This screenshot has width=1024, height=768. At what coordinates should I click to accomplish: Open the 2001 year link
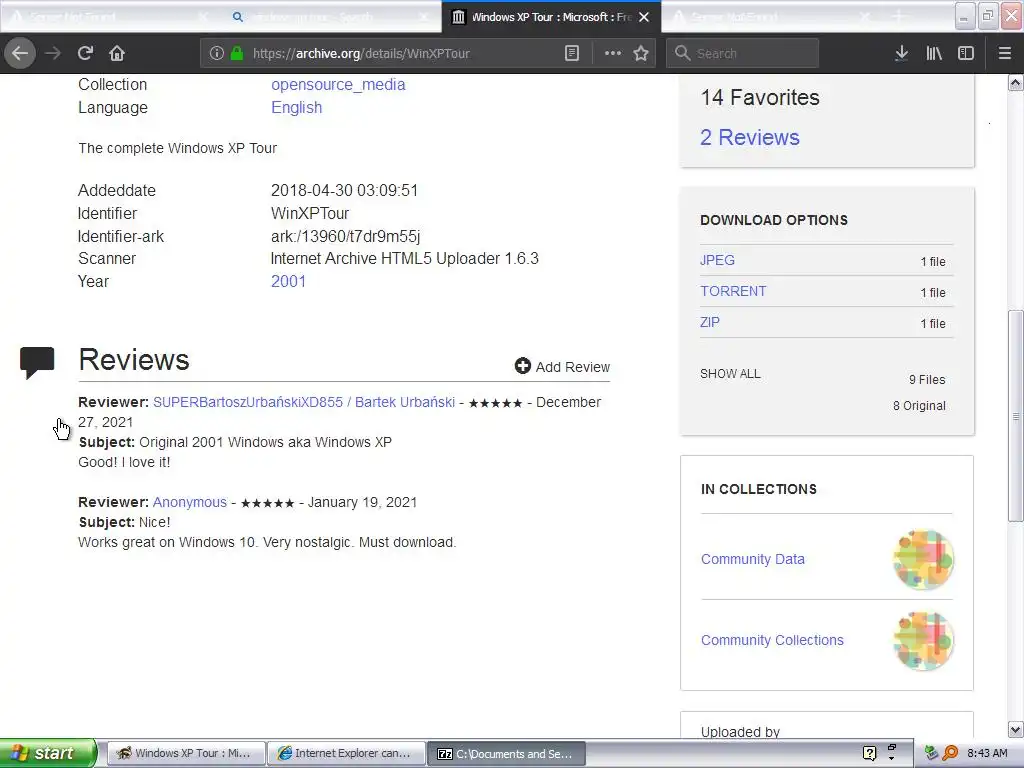tap(288, 281)
